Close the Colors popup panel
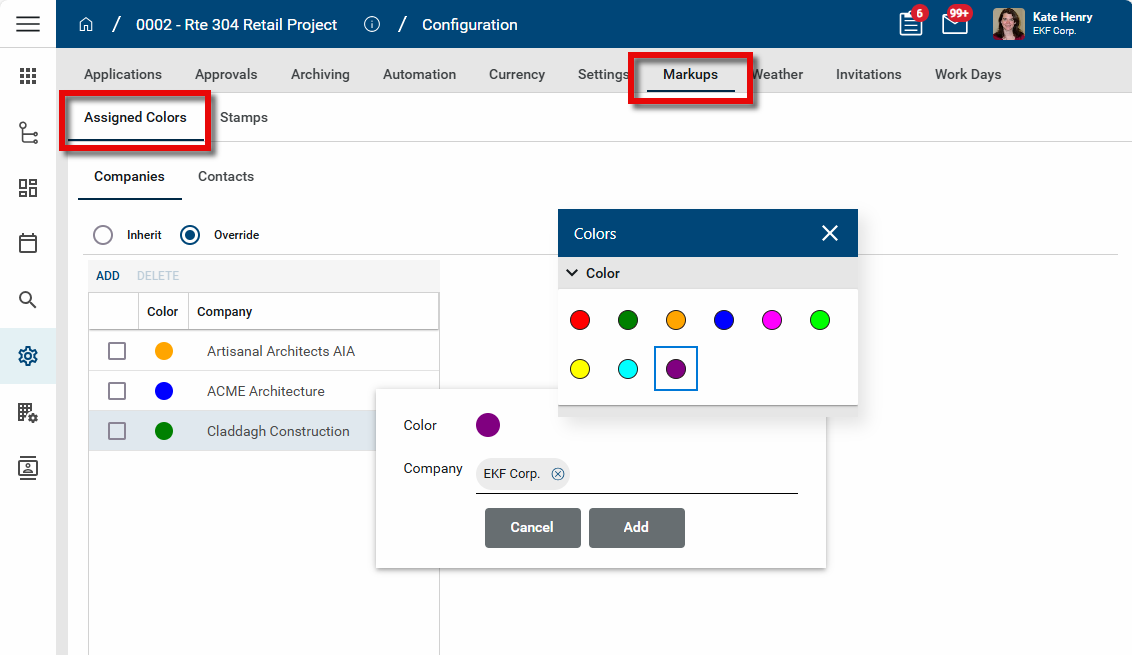1132x655 pixels. click(x=829, y=233)
